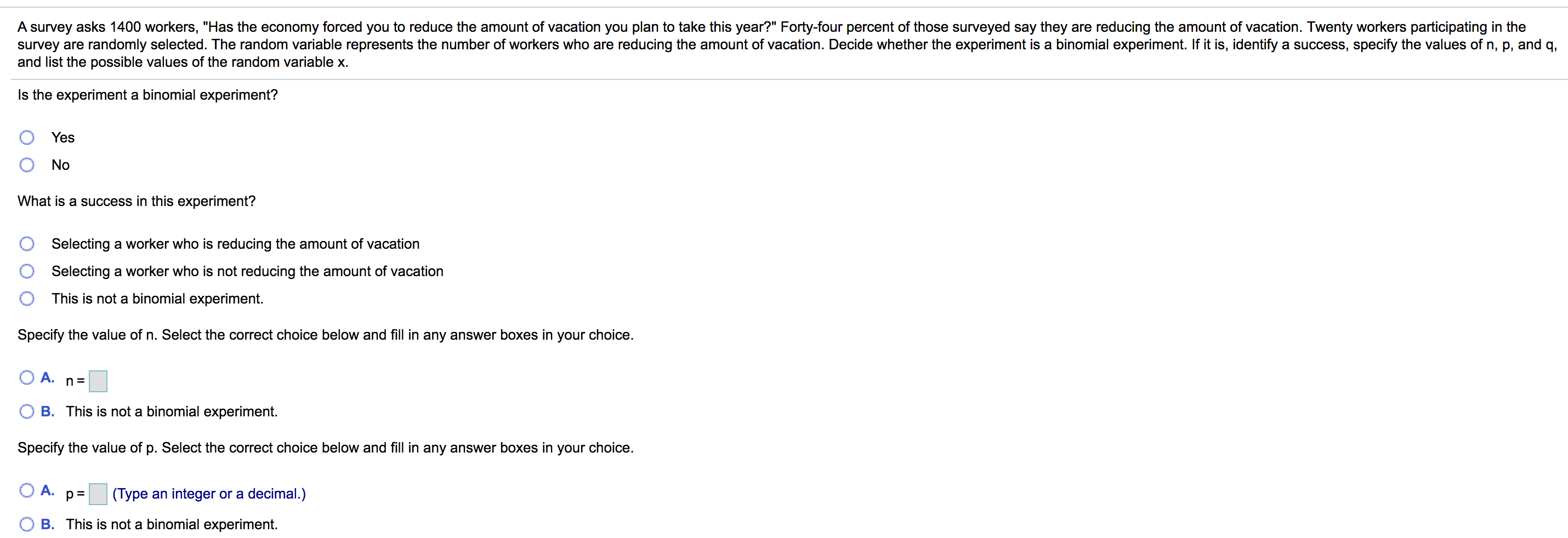This screenshot has height=538, width=1568.
Task: Click 'Selecting a worker who is not reducing' text
Action: (247, 271)
